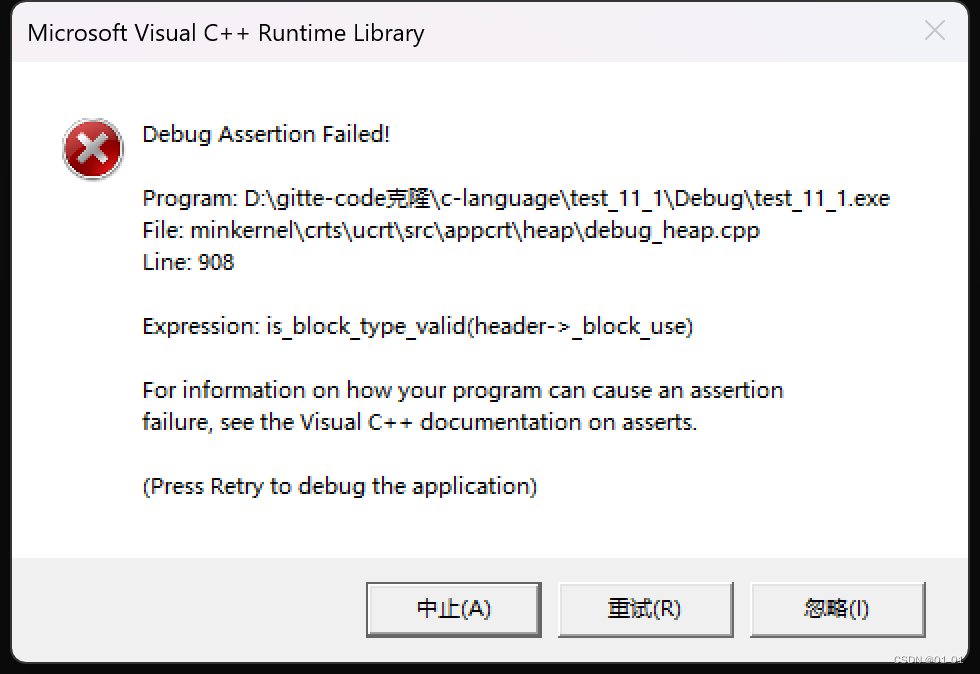Close the Runtime Library dialog

pyautogui.click(x=934, y=31)
